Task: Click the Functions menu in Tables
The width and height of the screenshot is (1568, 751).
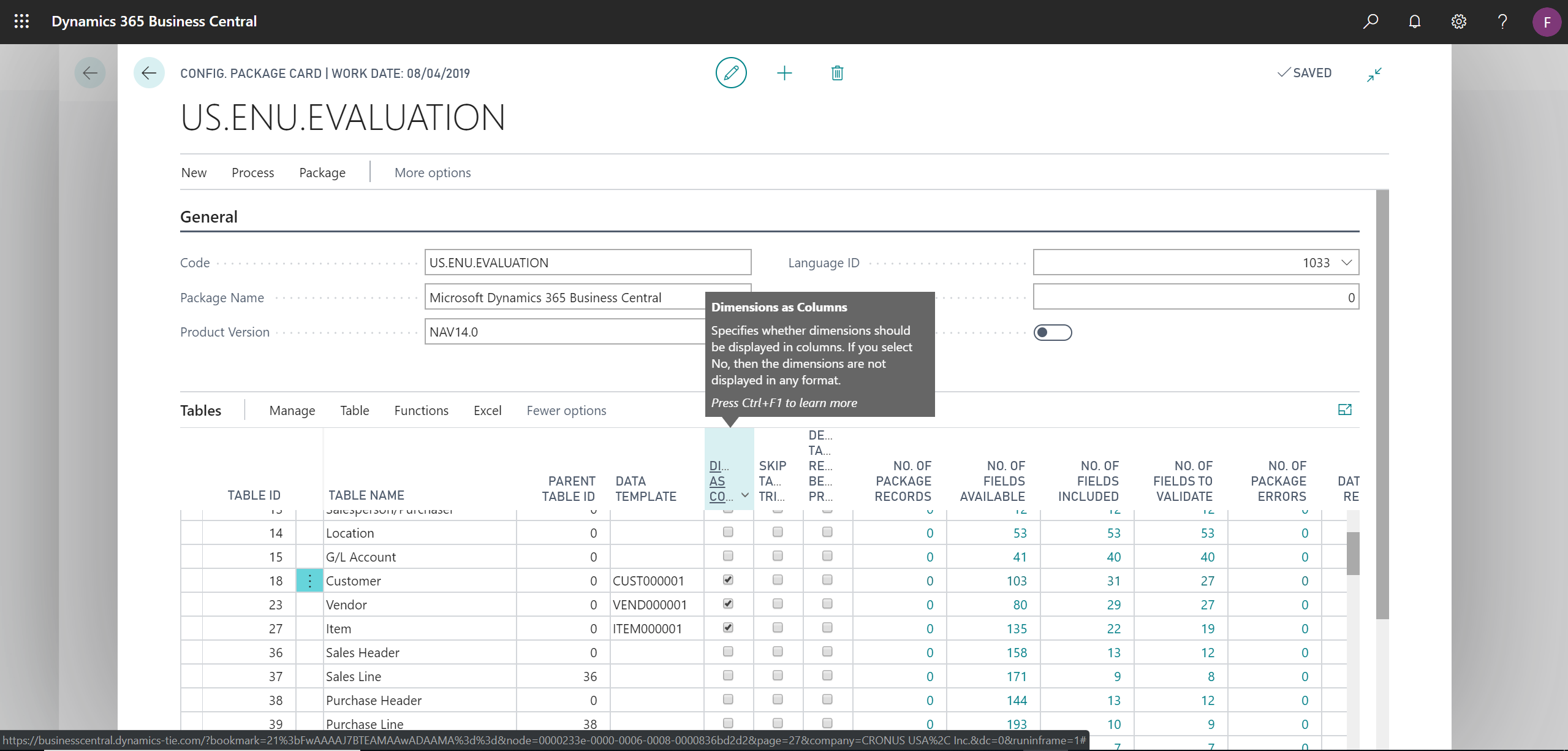Action: (421, 409)
